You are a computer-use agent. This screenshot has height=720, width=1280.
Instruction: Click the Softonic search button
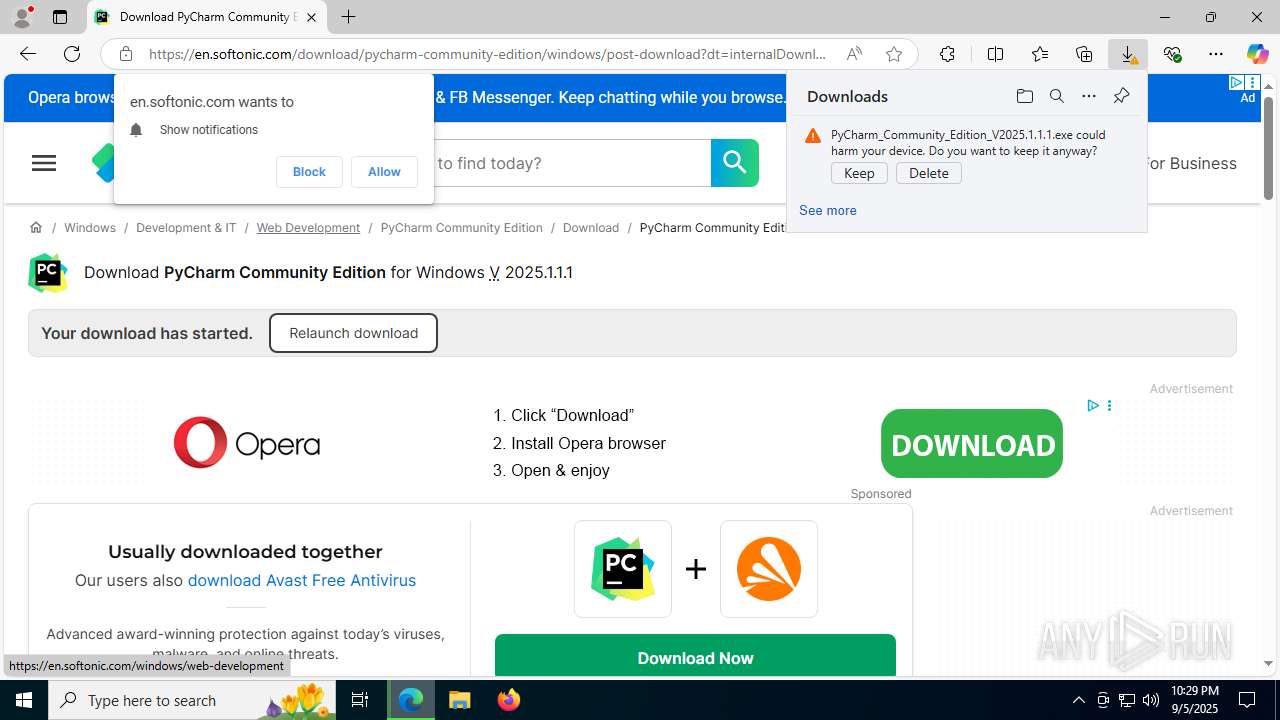point(735,163)
